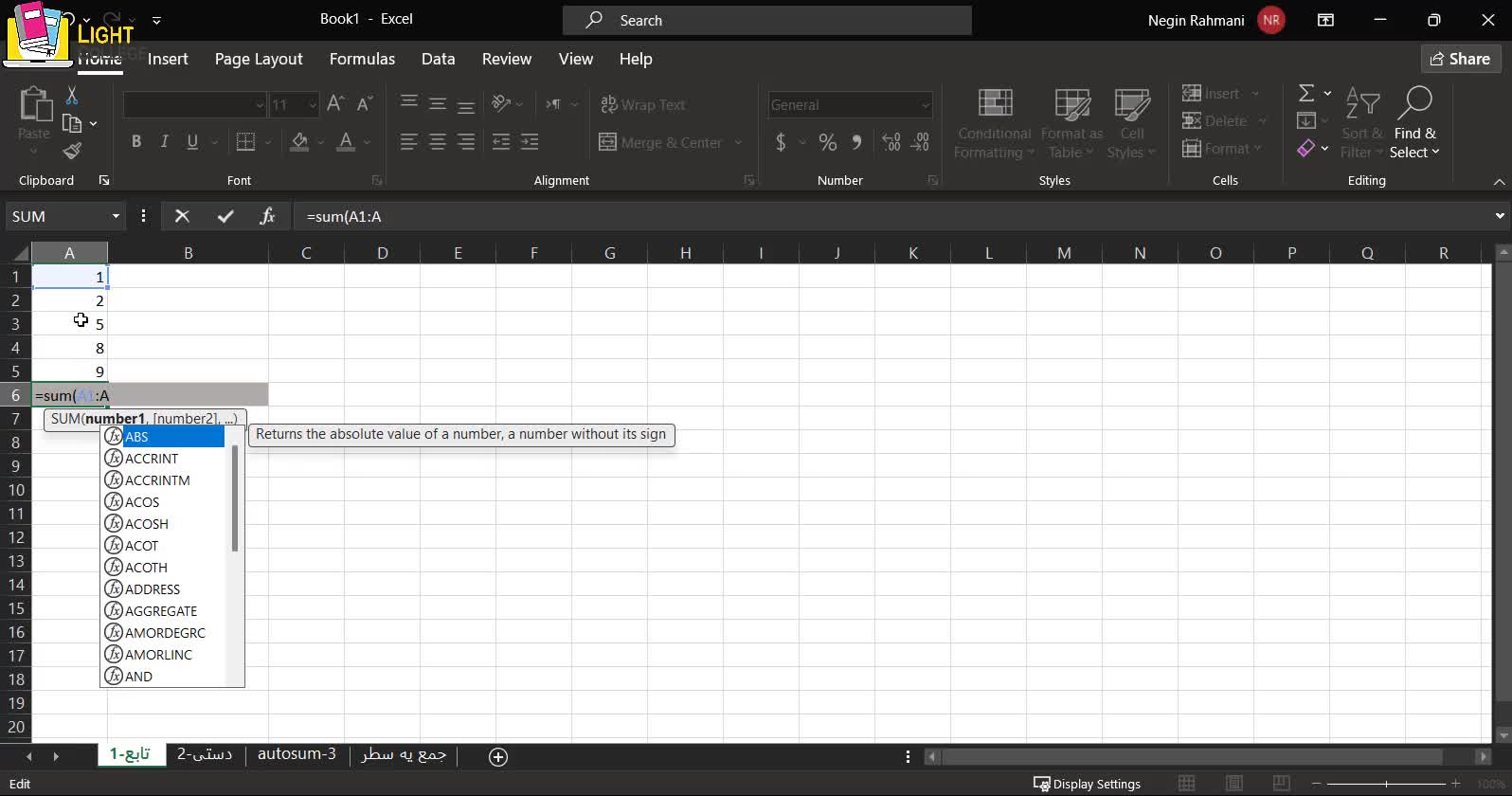Switch to Normal view in status bar
The width and height of the screenshot is (1512, 796).
pos(1186,784)
